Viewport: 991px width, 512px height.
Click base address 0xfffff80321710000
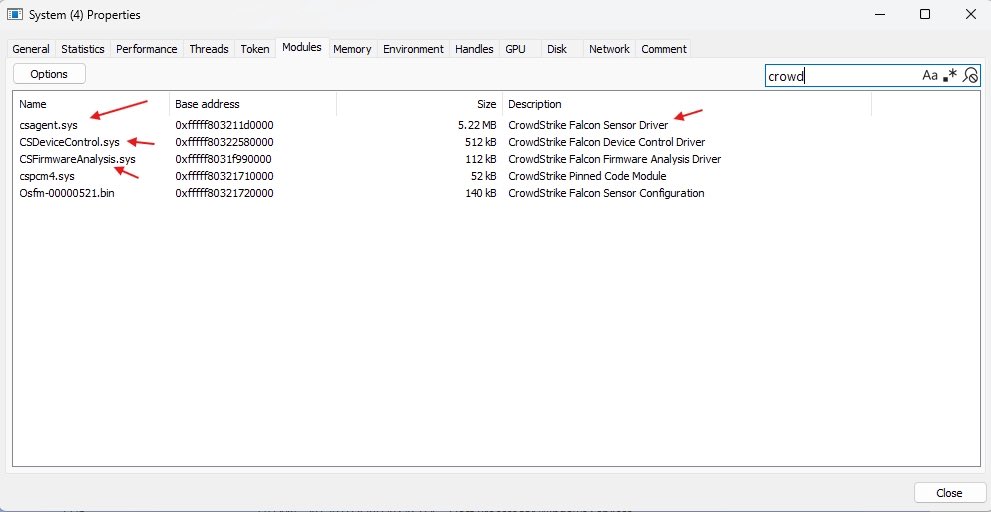[224, 176]
